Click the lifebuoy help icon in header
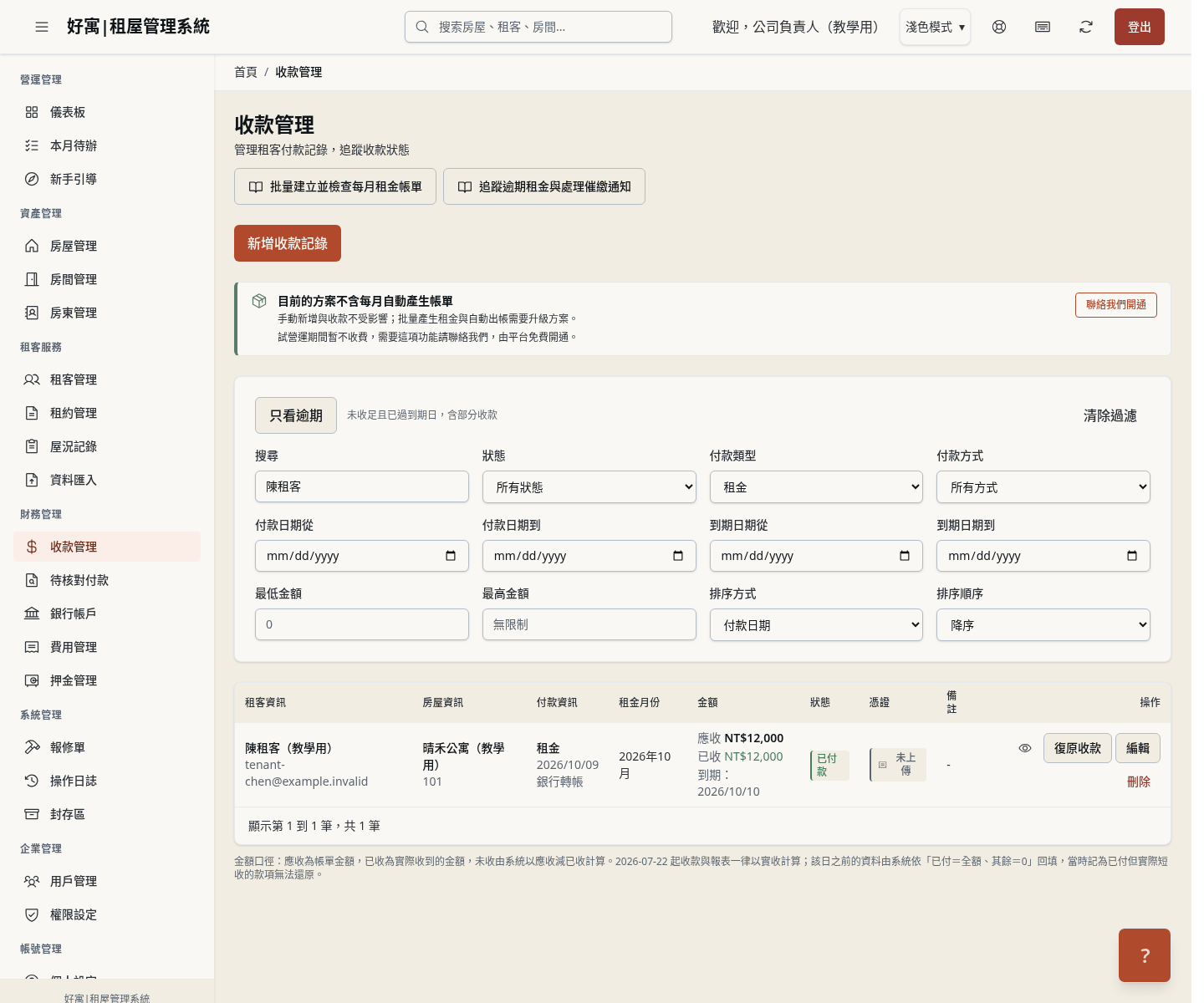The width and height of the screenshot is (1204, 1003). click(999, 27)
